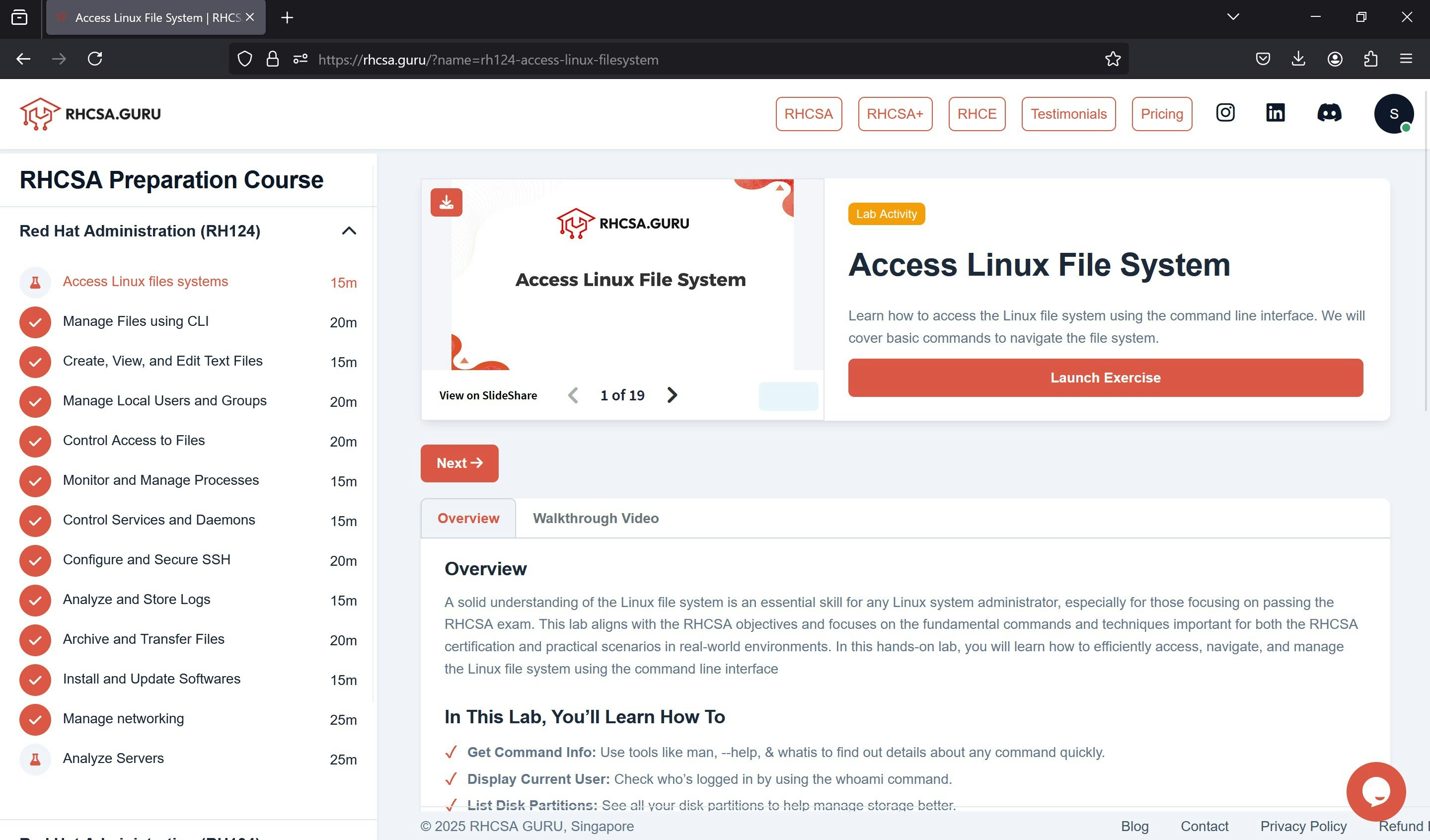This screenshot has width=1430, height=840.
Task: Open the user avatar S menu
Action: tap(1393, 114)
